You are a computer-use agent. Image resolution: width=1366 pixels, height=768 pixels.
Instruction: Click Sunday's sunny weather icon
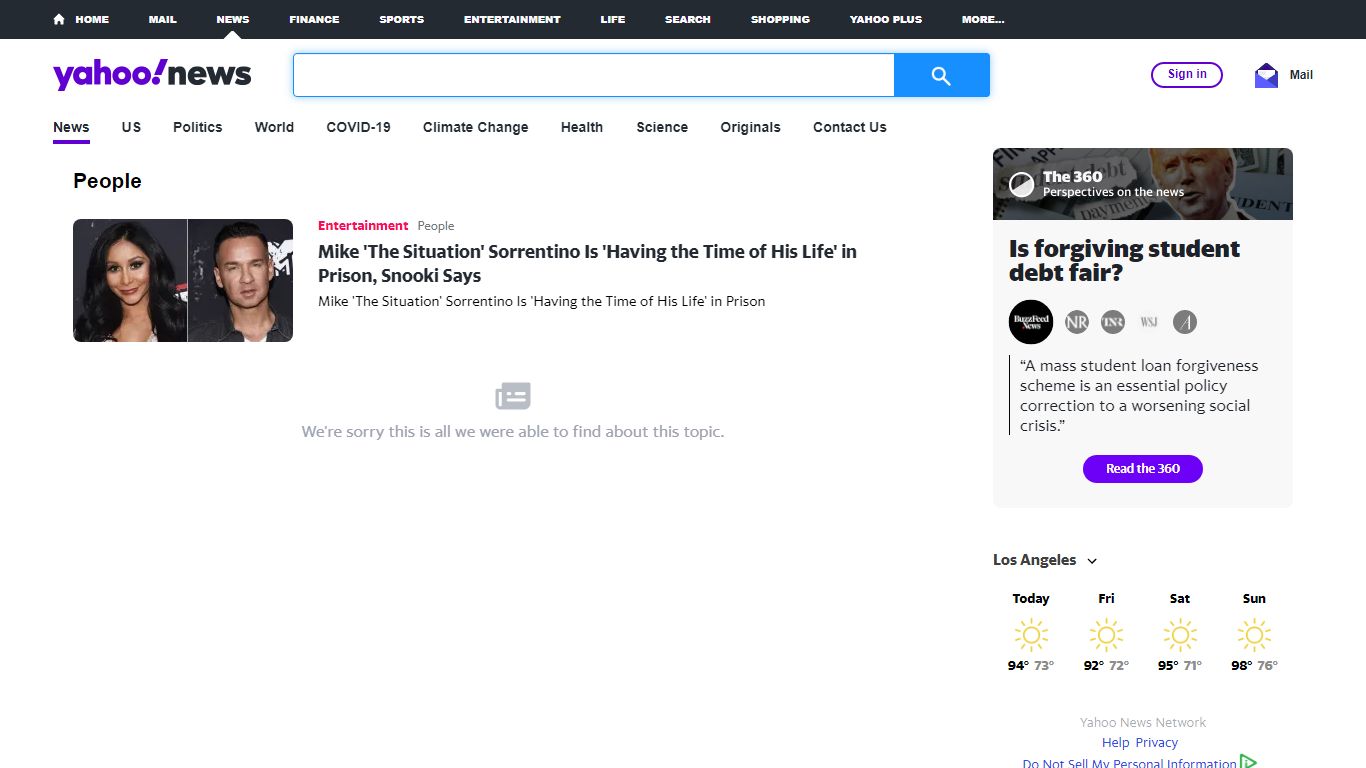pyautogui.click(x=1254, y=635)
